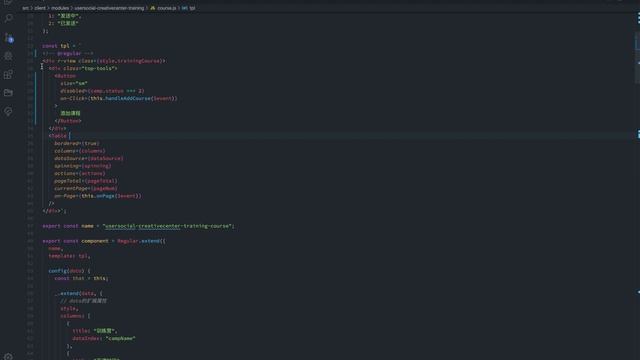Viewport: 640px width, 360px height.
Task: Click the string "usersocial-creativecenter-training-course"
Action: (x=168, y=226)
